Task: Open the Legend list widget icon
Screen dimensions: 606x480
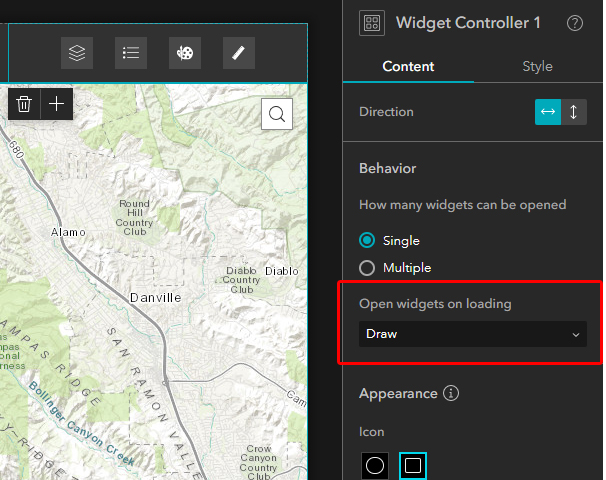Action: point(131,53)
